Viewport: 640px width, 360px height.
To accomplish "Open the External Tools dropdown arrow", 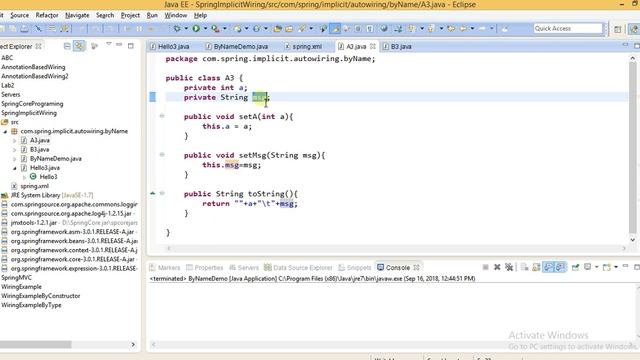I will pyautogui.click(x=224, y=29).
